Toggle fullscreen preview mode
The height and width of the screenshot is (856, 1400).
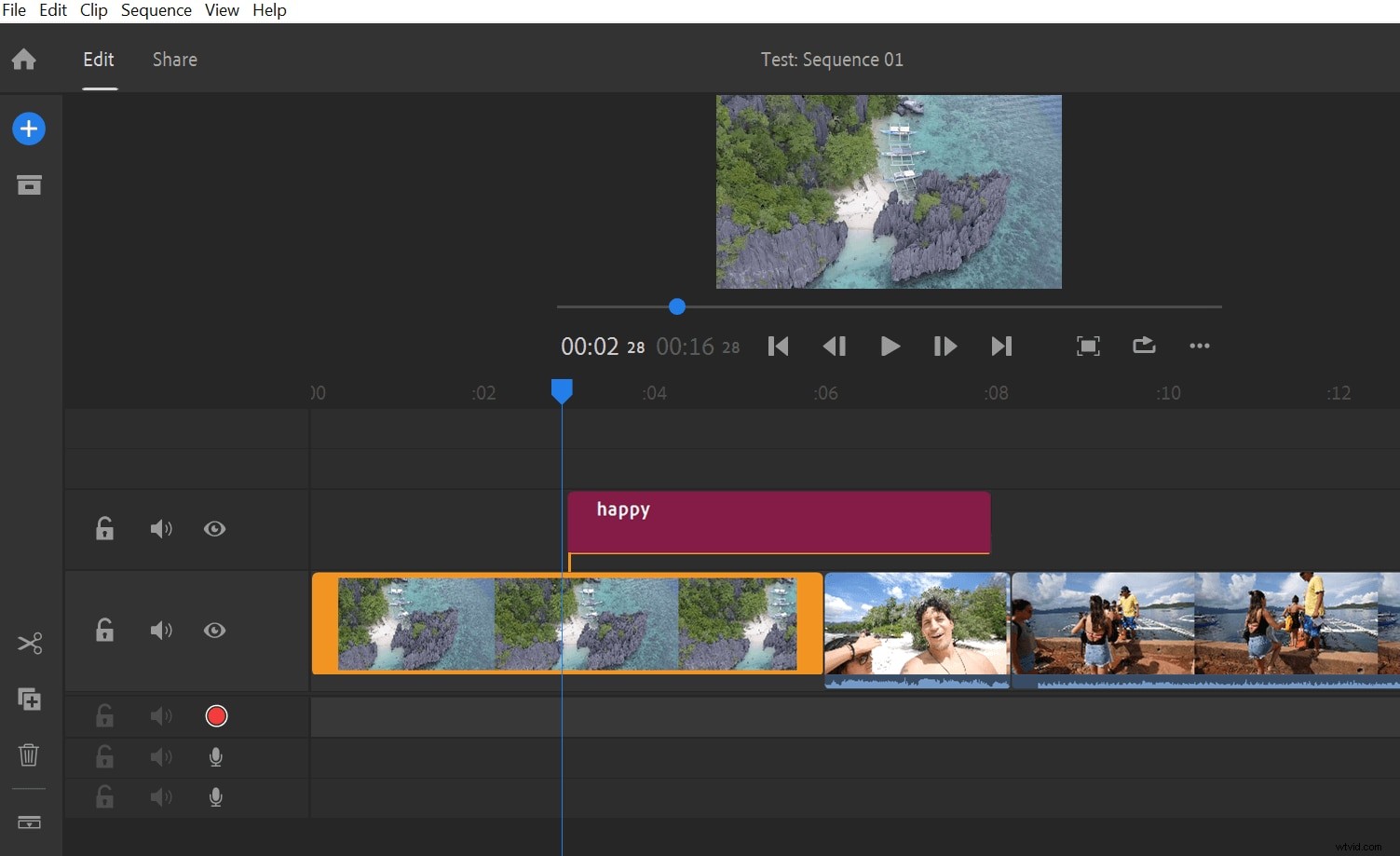(x=1087, y=346)
